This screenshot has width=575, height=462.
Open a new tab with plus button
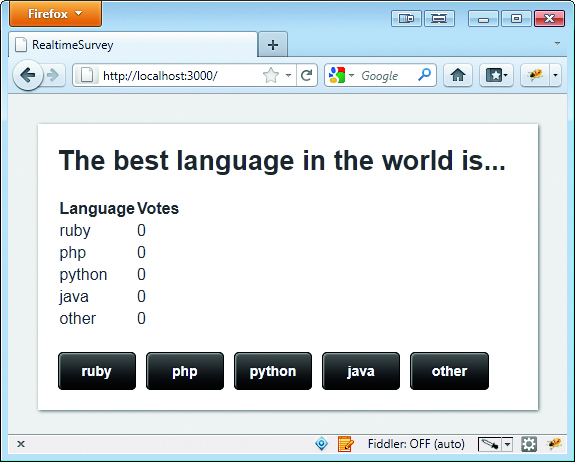coord(272,45)
